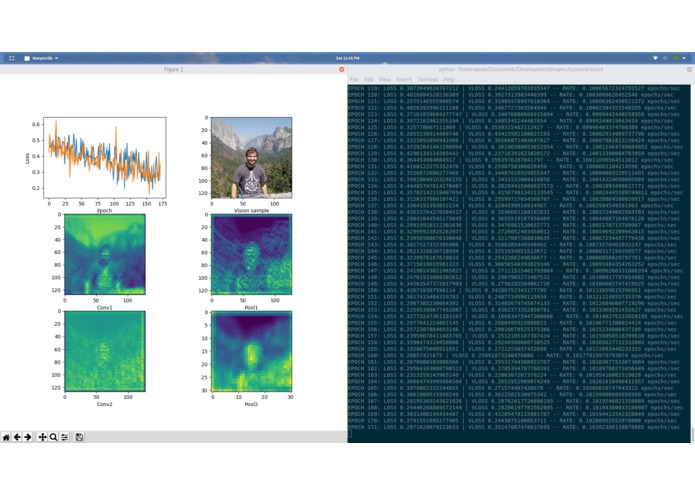Viewport: 695px width, 494px height.
Task: Open the terminal Help menu
Action: pos(449,79)
